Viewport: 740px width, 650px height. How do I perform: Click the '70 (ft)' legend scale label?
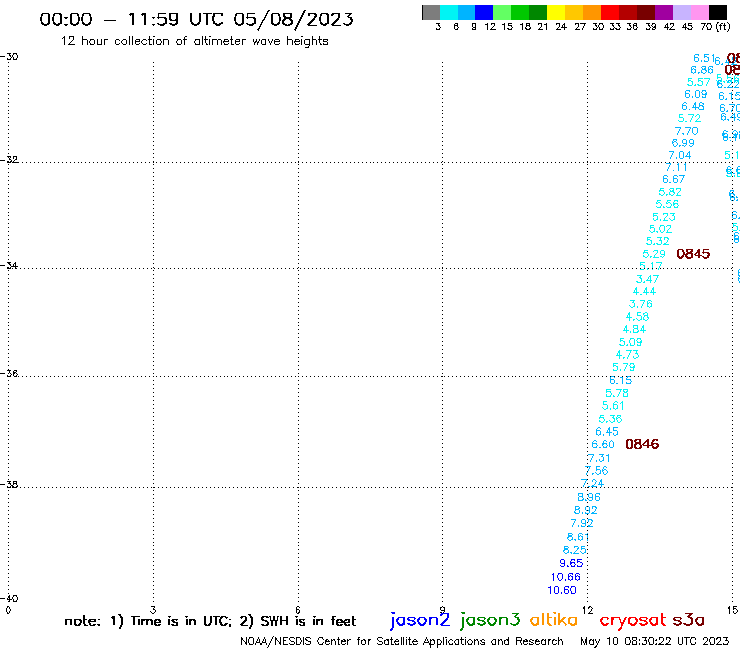coord(715,26)
